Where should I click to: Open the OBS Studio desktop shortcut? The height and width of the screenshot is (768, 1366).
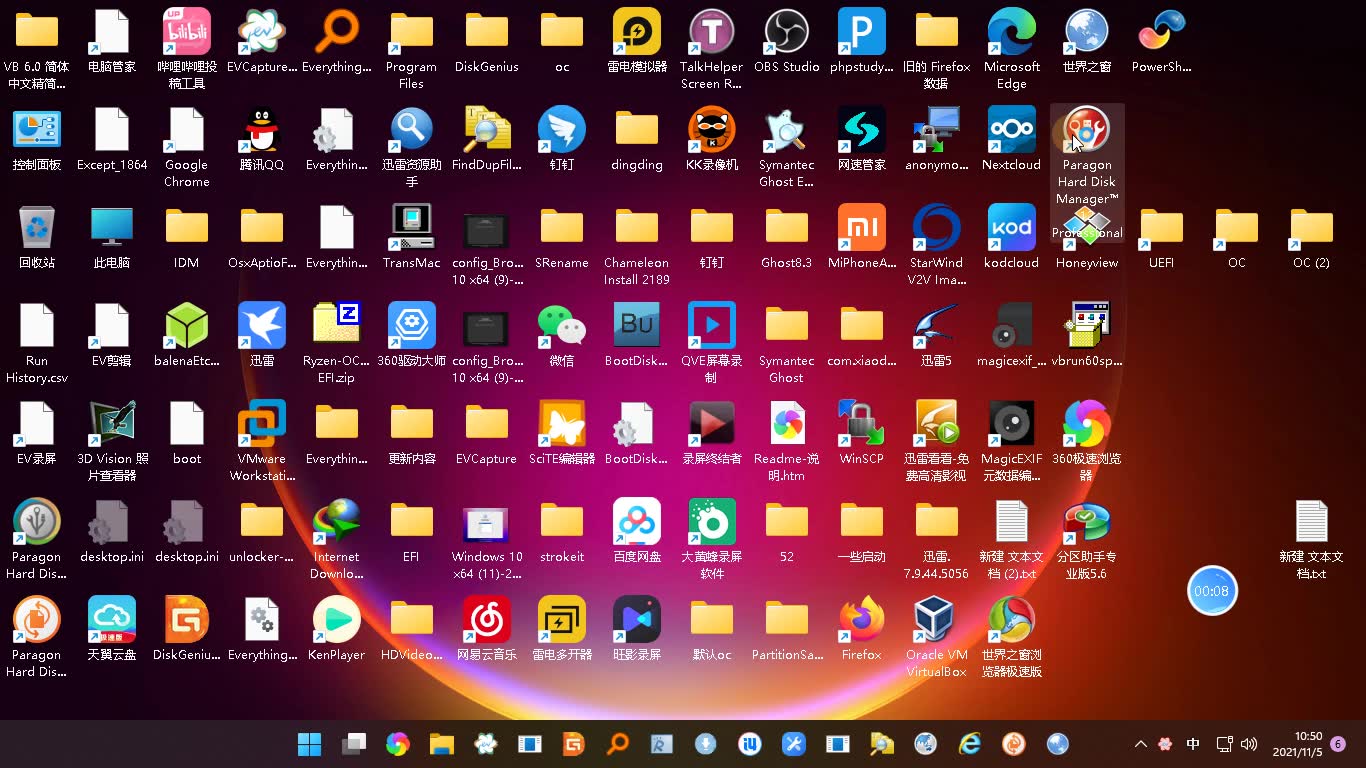[x=787, y=42]
